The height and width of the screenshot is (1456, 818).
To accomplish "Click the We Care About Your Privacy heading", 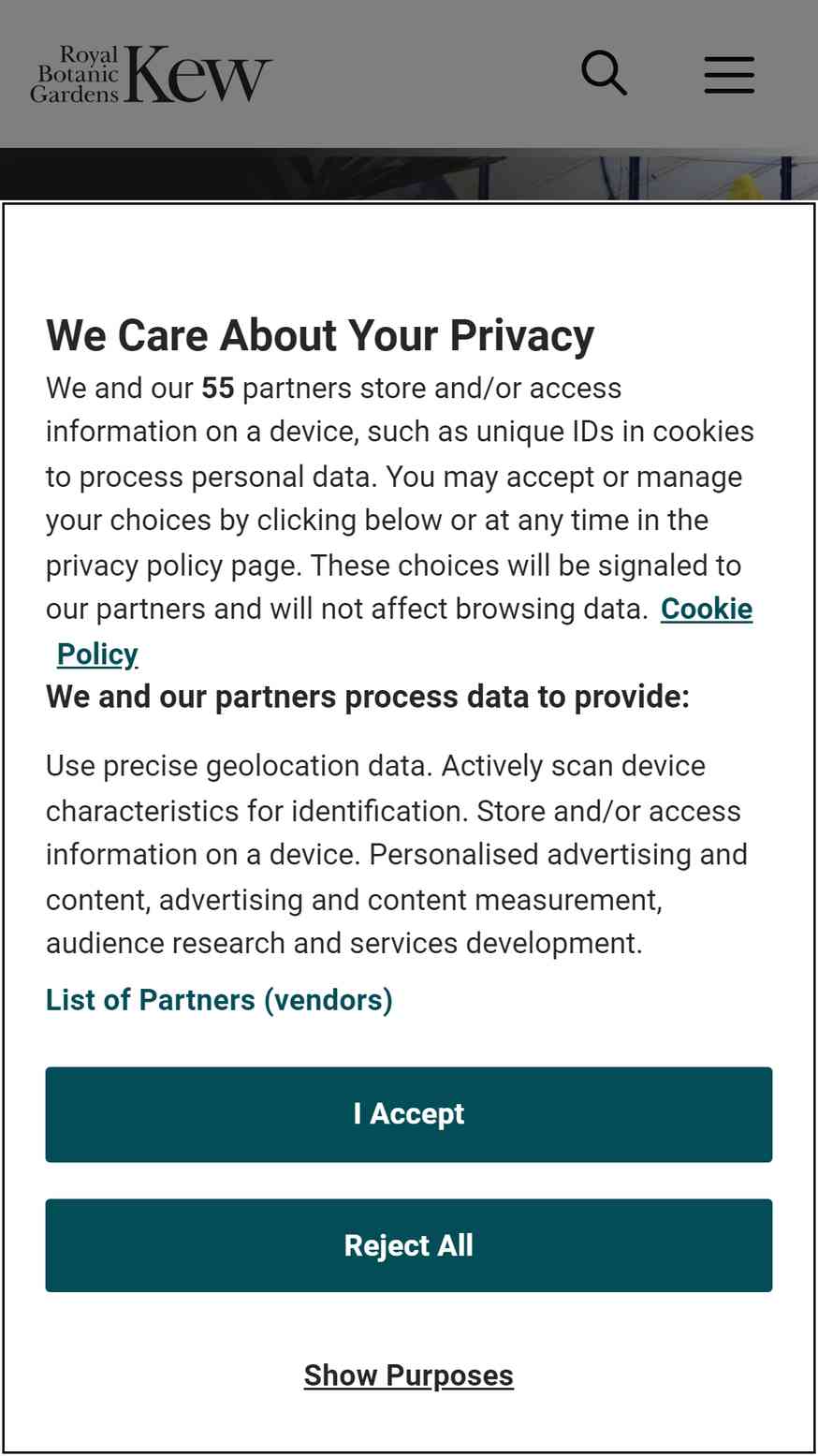I will pos(320,335).
